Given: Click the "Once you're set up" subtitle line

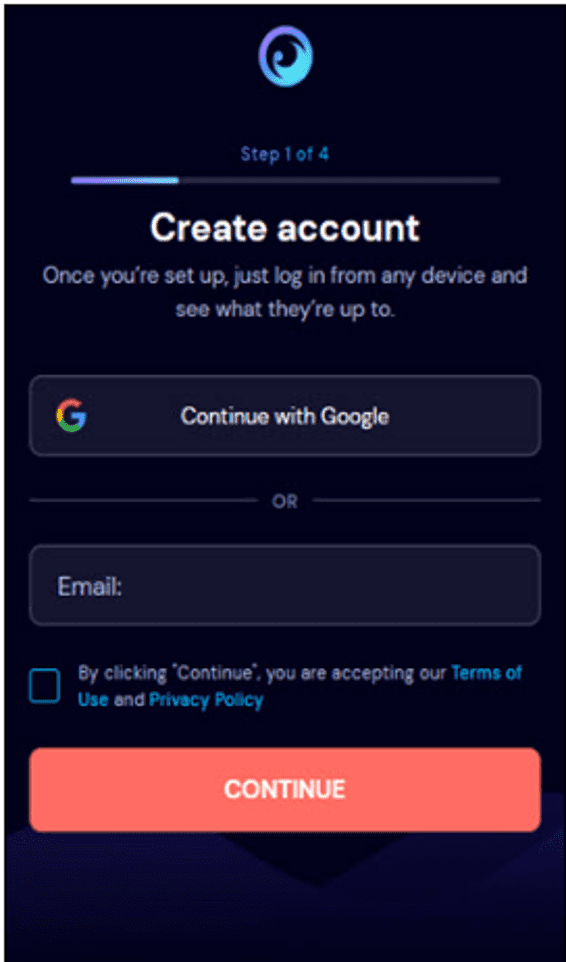Looking at the screenshot, I should tap(285, 275).
